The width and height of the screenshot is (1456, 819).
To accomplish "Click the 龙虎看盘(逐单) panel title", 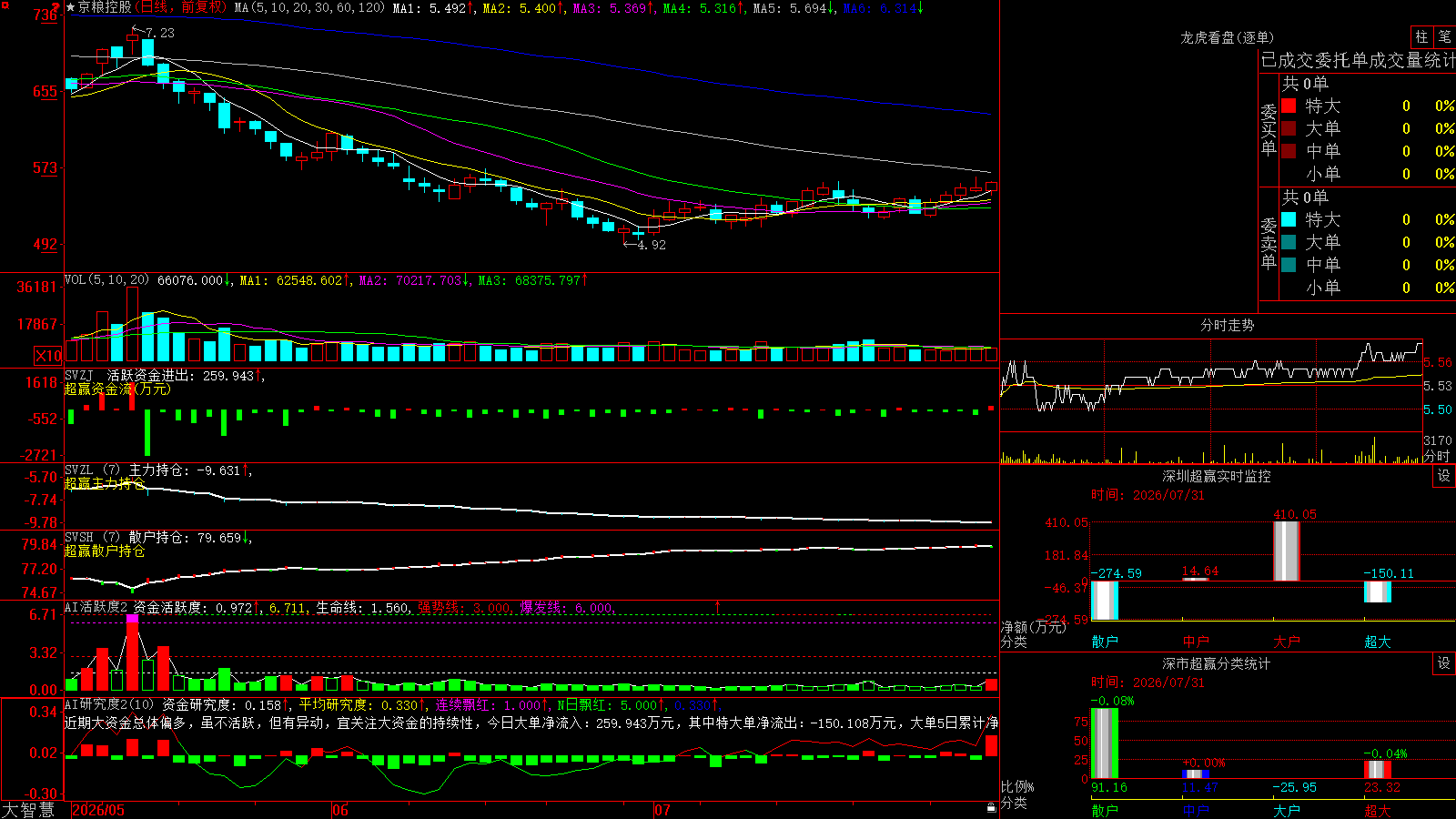I will [x=1227, y=37].
